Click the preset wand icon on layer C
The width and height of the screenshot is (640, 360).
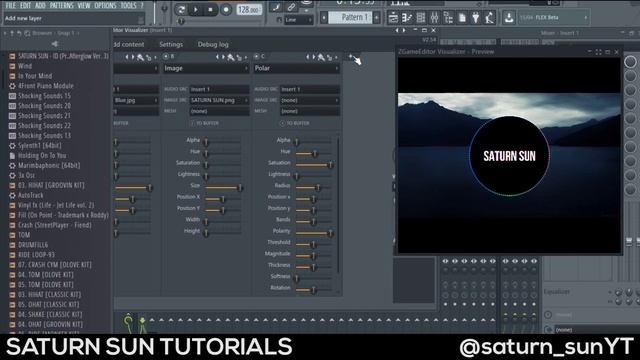click(x=322, y=58)
